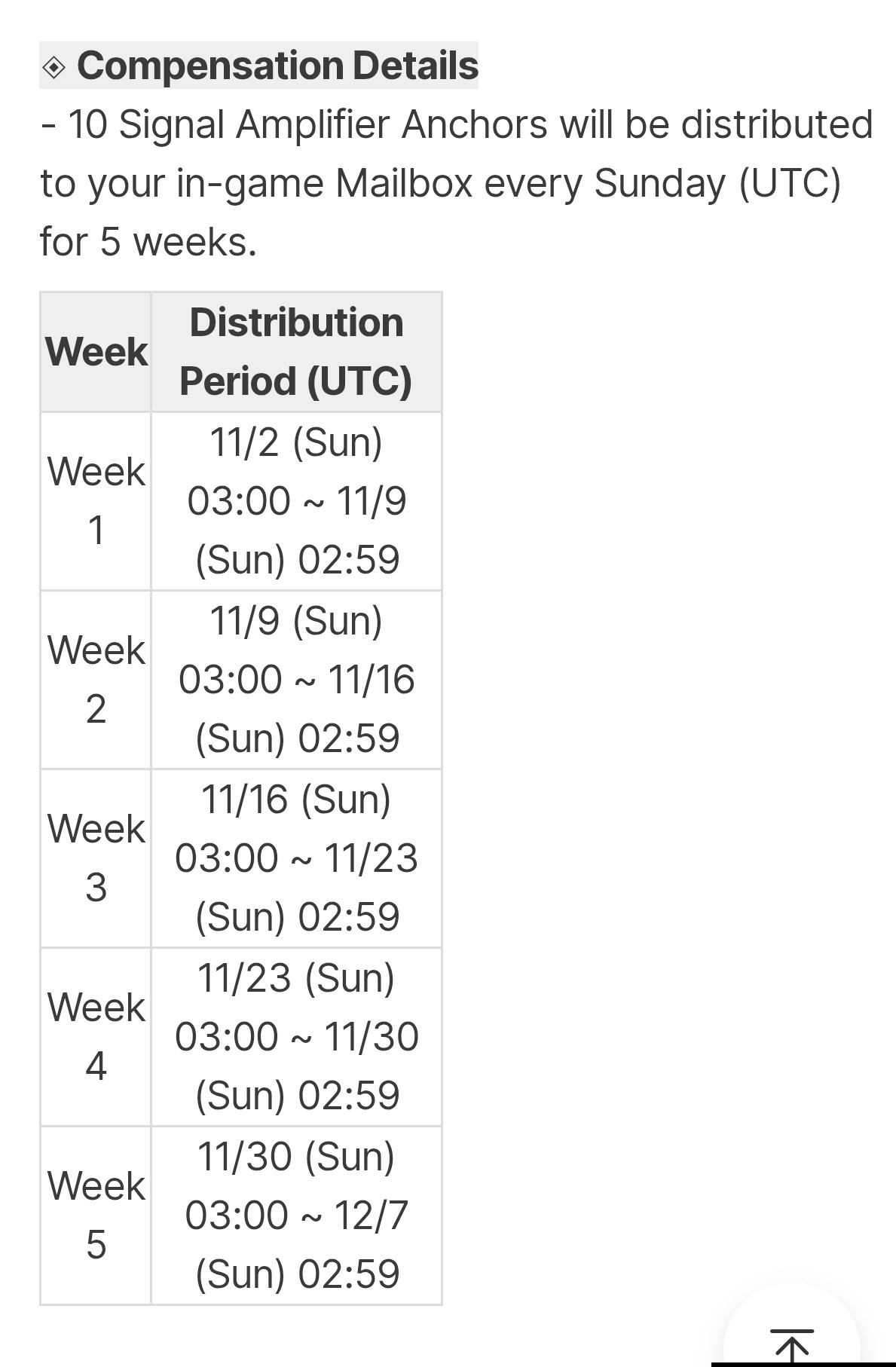Select the Compensation Details heading
Viewport: 896px width, 1367px height.
point(277,66)
